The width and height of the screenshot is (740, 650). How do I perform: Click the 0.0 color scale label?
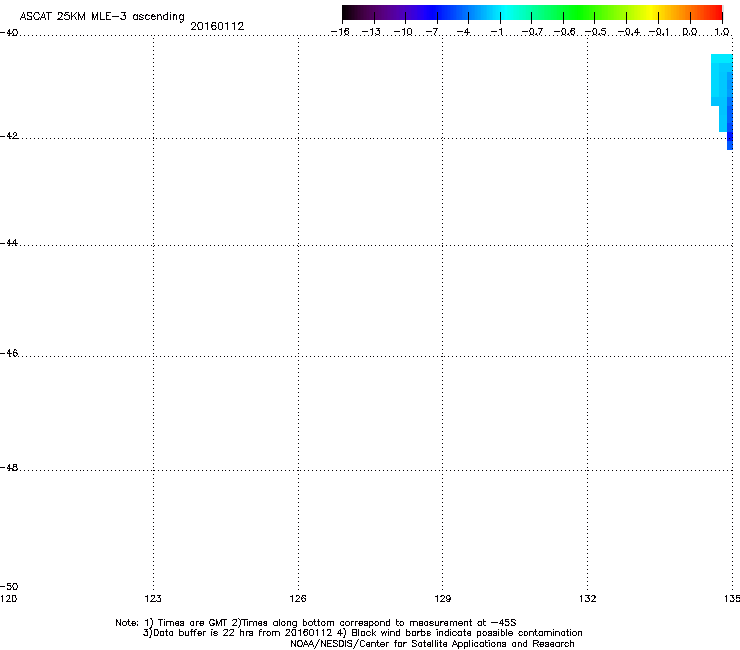pyautogui.click(x=690, y=32)
